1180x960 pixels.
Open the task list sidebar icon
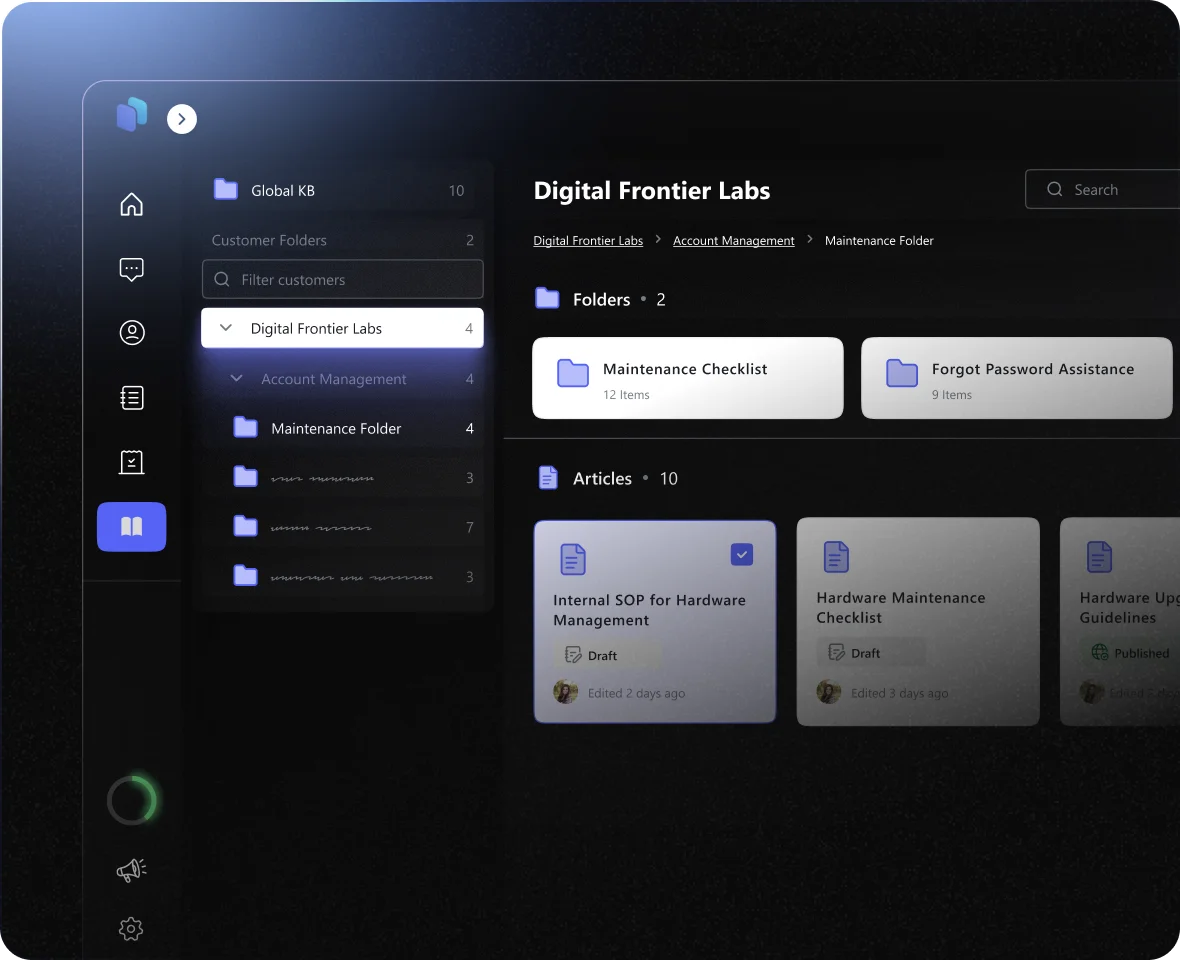(x=131, y=398)
